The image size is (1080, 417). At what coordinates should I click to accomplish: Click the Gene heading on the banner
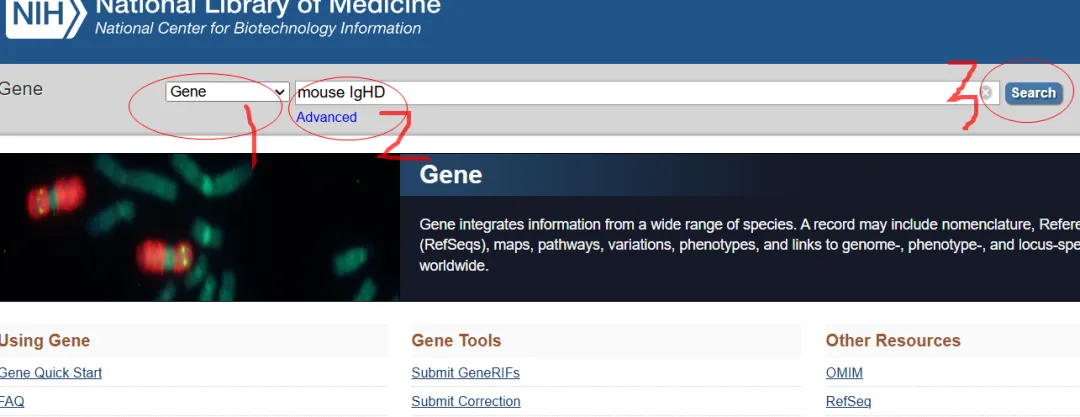click(450, 175)
